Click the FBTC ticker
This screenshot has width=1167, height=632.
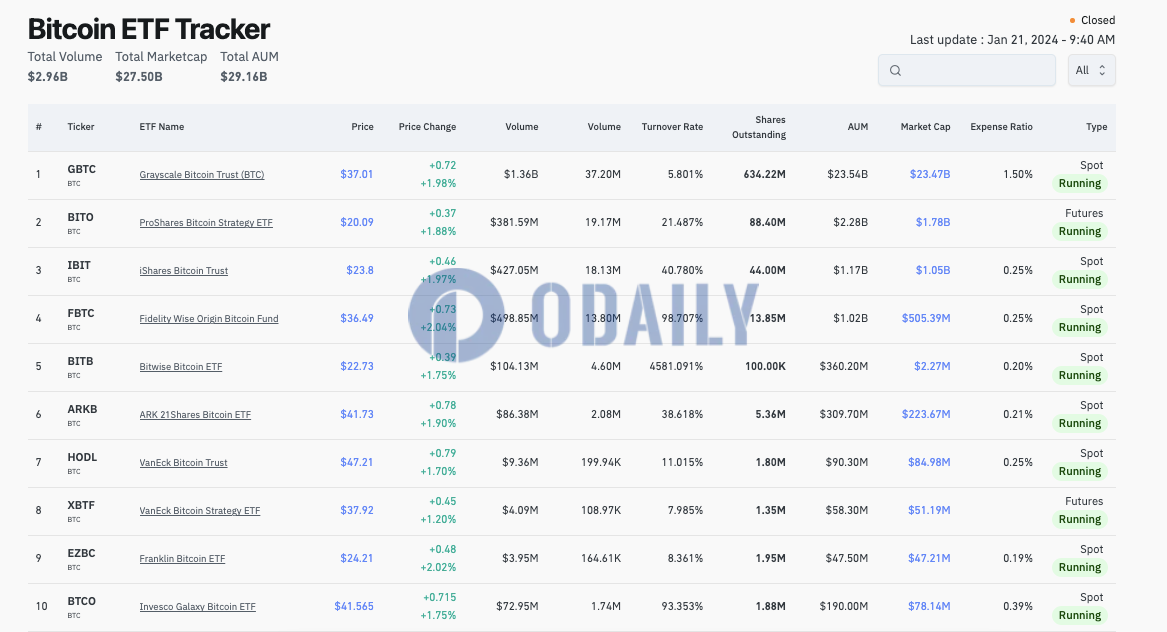click(80, 313)
